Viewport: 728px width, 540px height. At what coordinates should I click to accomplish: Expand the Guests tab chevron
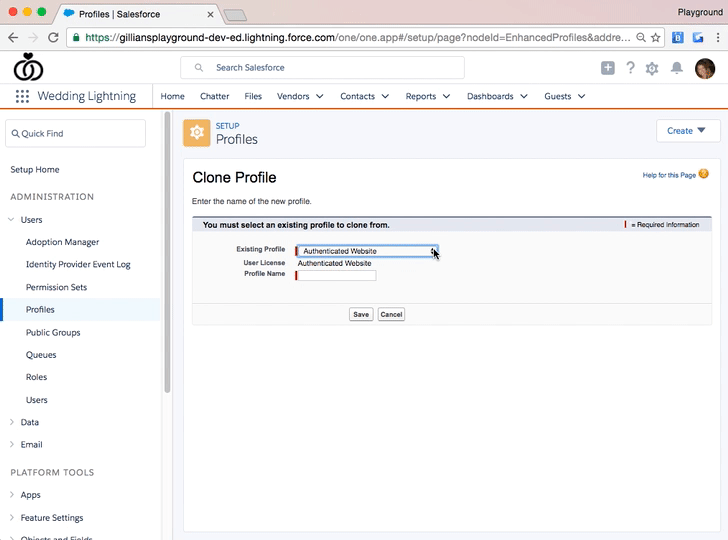click(x=582, y=97)
